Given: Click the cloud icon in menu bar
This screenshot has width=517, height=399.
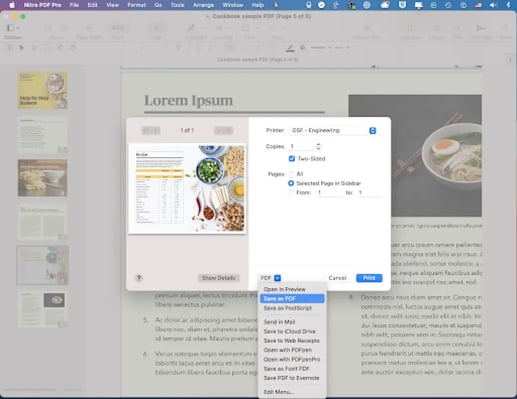Looking at the screenshot, I should coord(385,5).
